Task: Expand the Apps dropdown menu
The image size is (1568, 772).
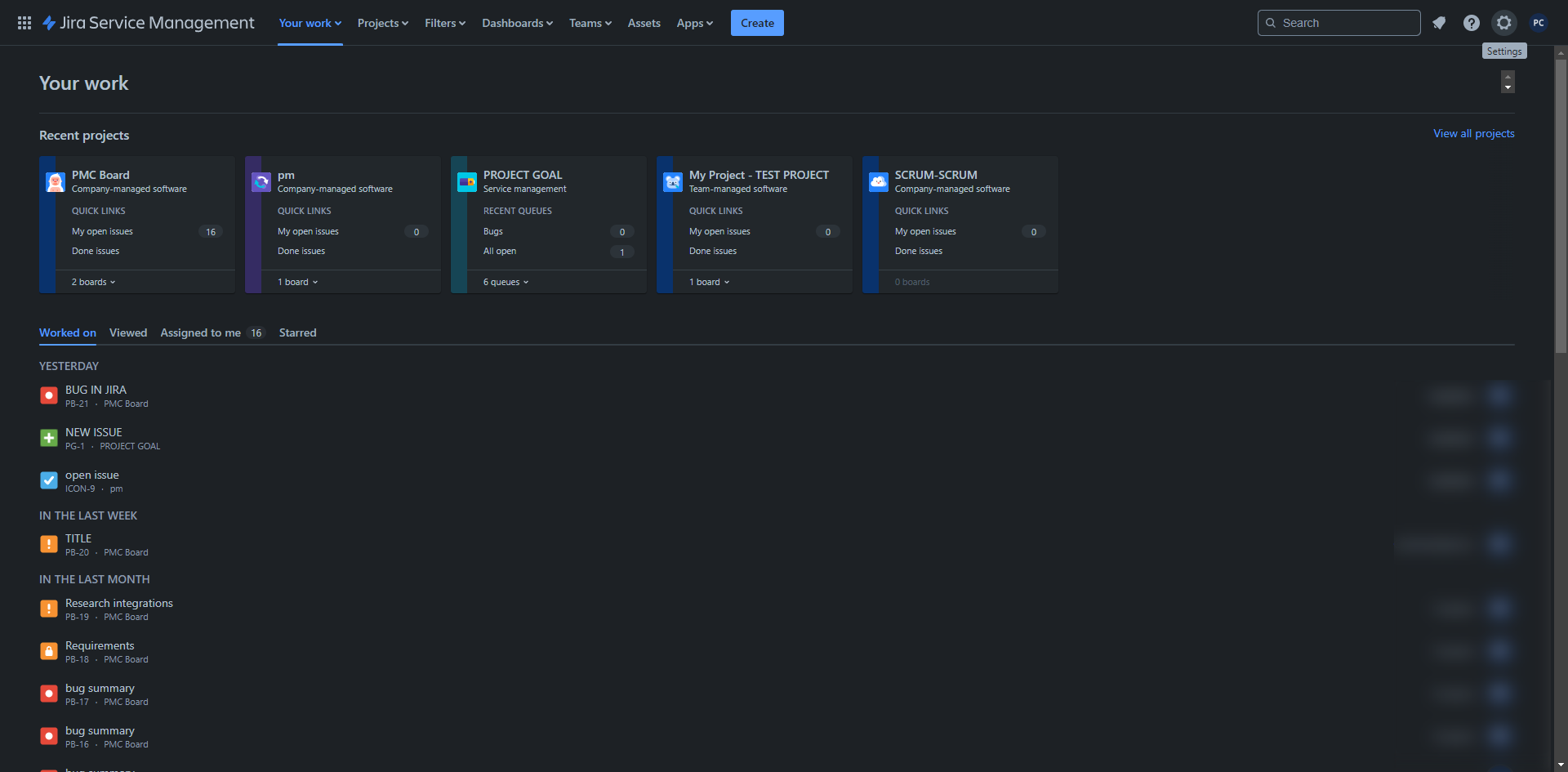Action: (x=695, y=23)
